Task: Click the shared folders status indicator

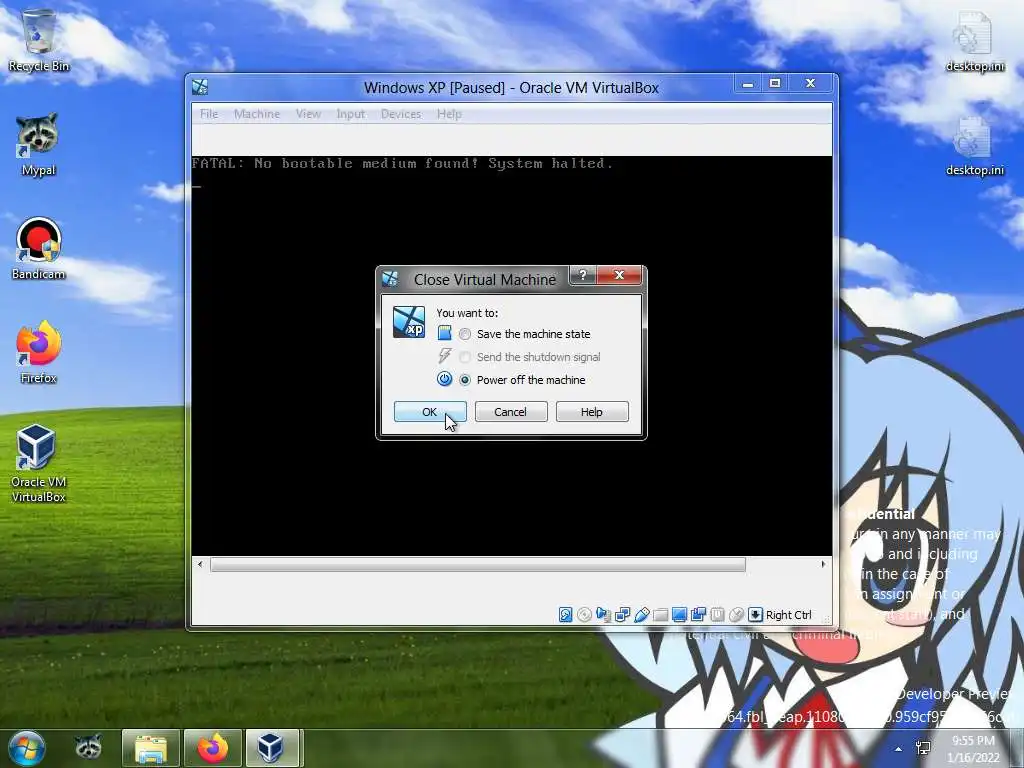Action: (x=660, y=615)
